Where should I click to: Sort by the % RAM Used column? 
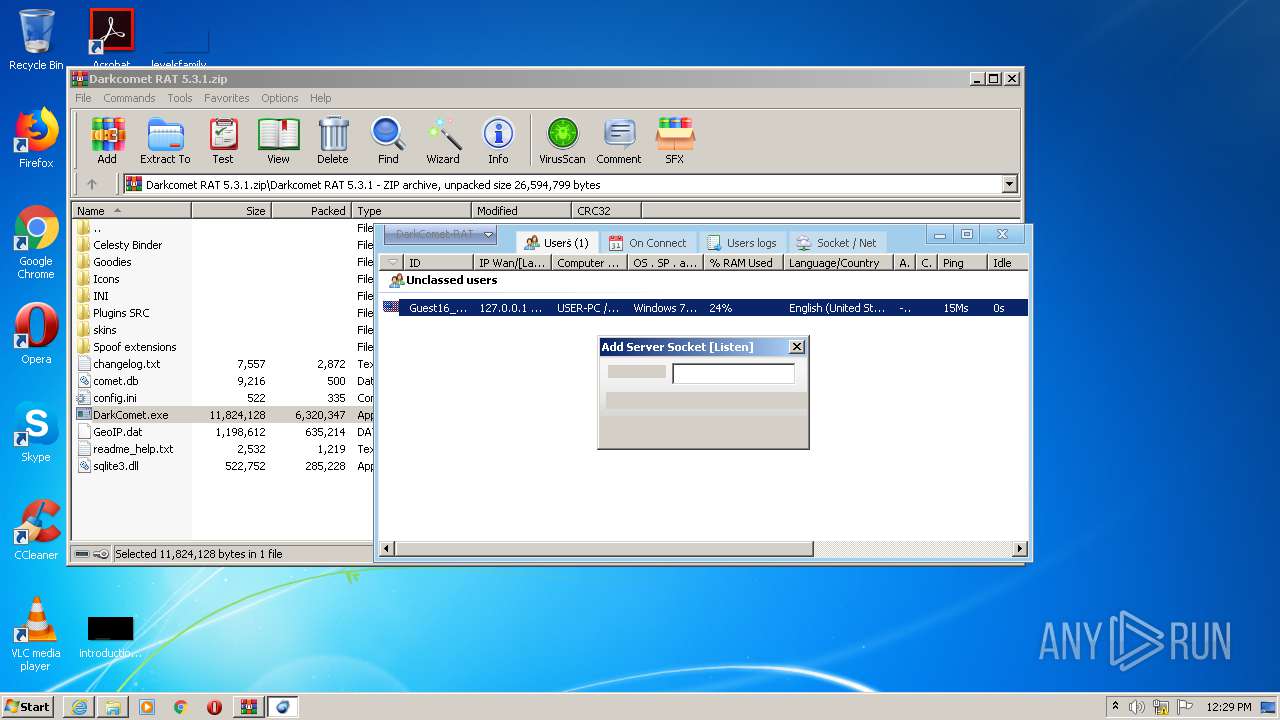point(742,263)
